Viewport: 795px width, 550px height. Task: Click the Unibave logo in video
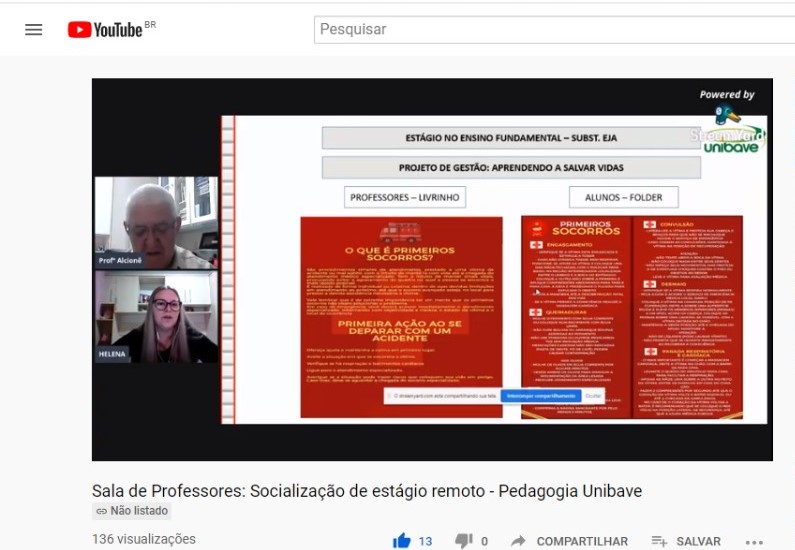click(731, 147)
